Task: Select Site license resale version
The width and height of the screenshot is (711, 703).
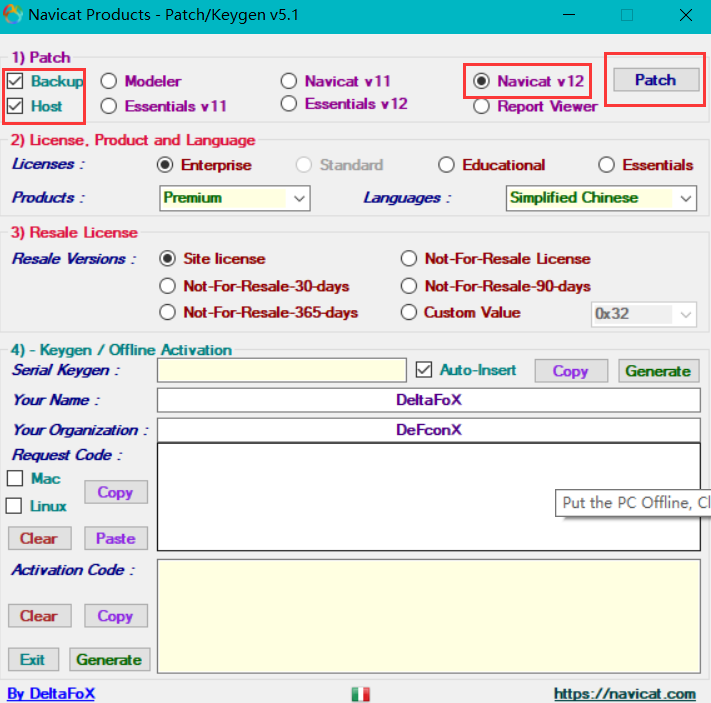Action: tap(167, 259)
